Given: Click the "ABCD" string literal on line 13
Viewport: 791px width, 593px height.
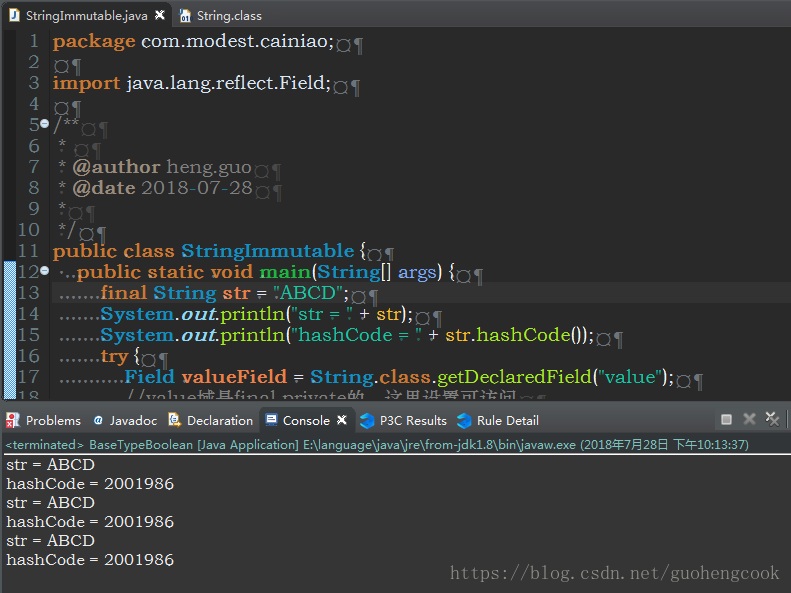Looking at the screenshot, I should (308, 293).
